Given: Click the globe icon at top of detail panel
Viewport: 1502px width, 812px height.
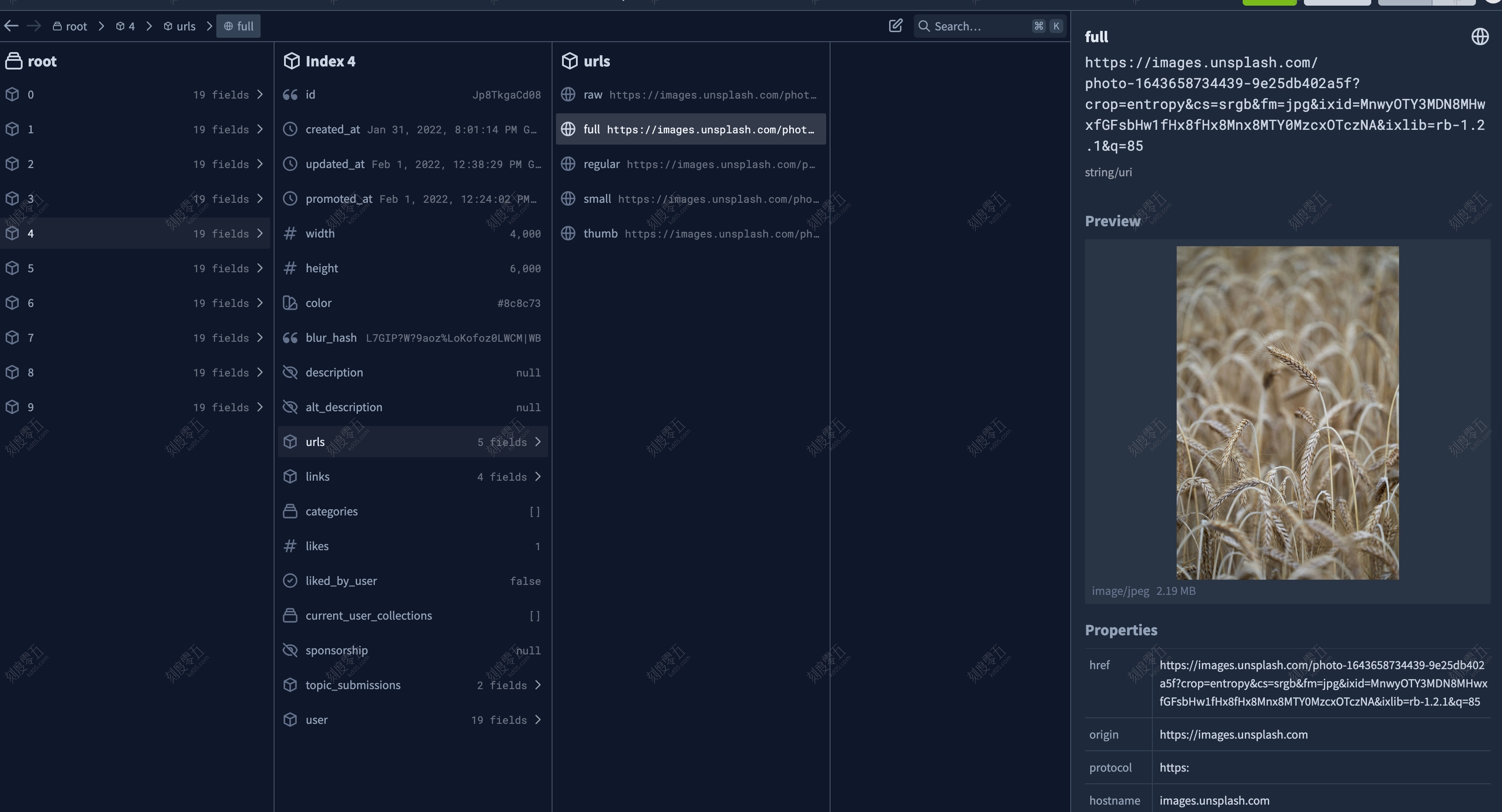Looking at the screenshot, I should tap(1480, 36).
